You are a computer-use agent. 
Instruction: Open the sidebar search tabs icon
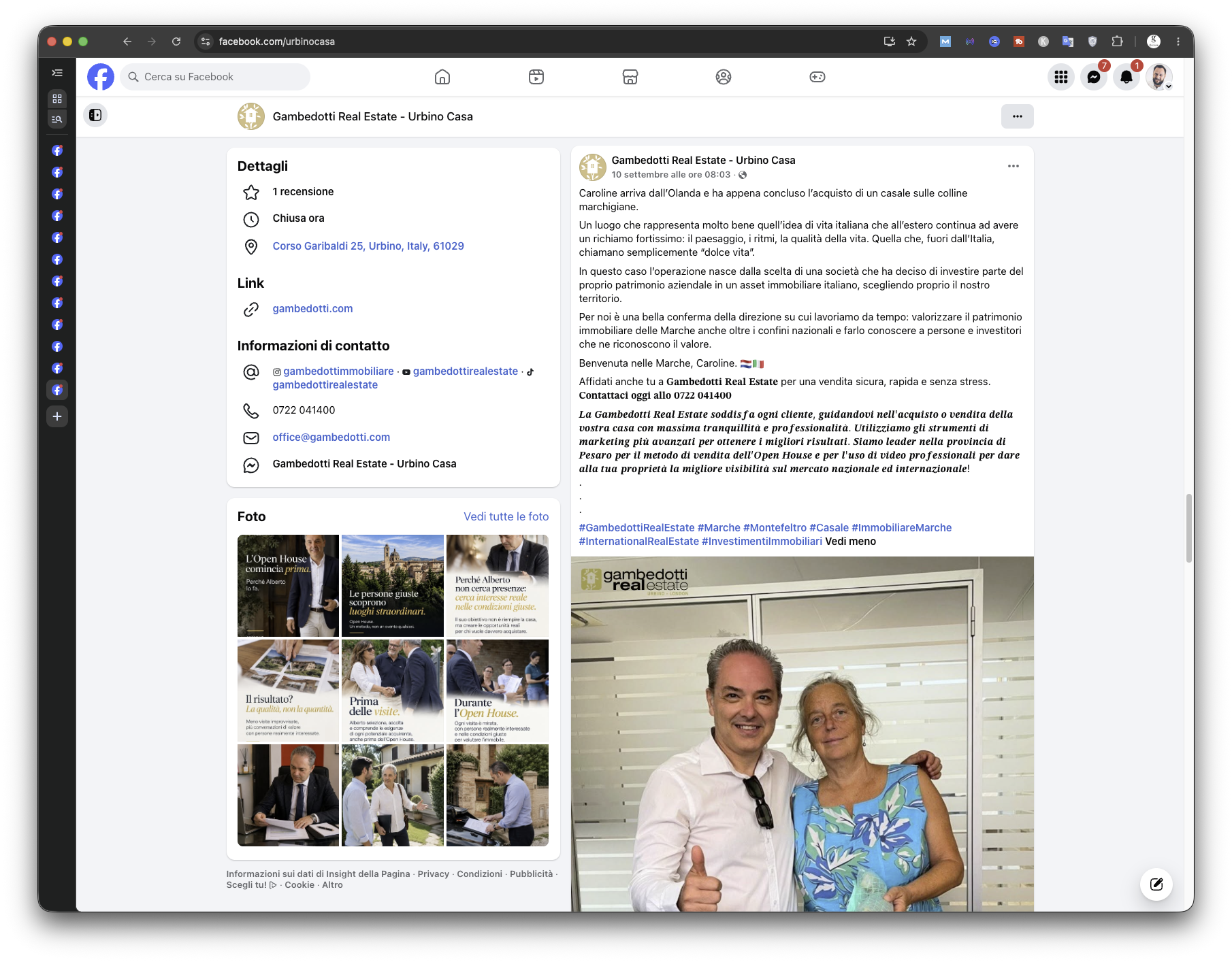tap(57, 119)
